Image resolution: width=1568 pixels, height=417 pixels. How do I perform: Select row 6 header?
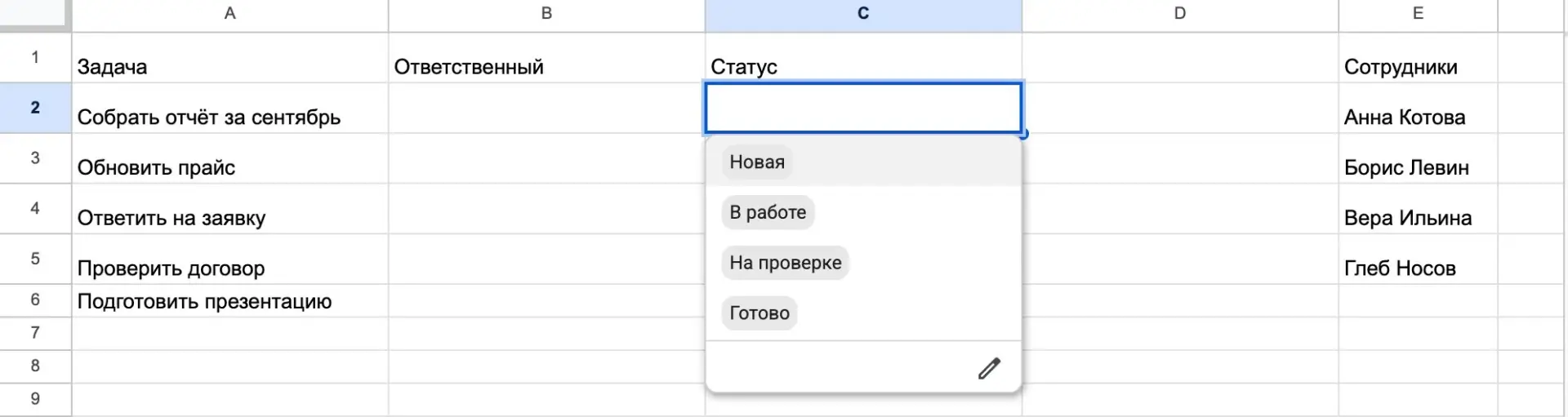pyautogui.click(x=35, y=300)
